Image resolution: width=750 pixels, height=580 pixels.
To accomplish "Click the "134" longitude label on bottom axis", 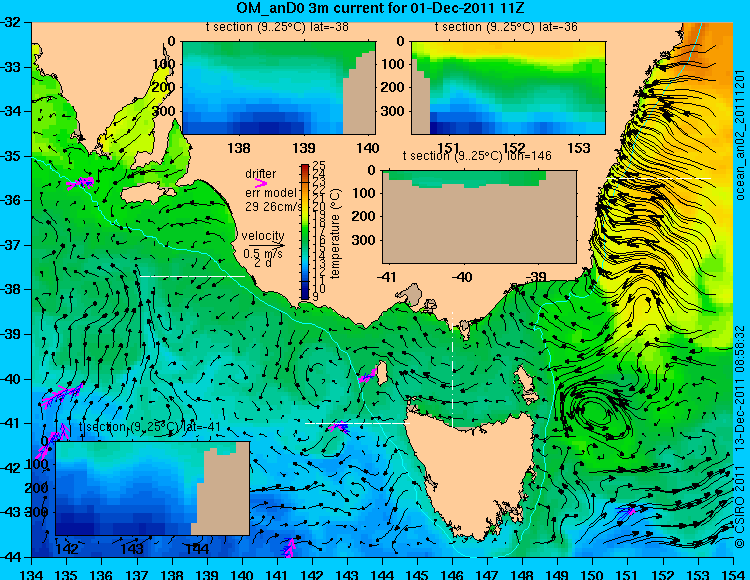I will coord(32,574).
